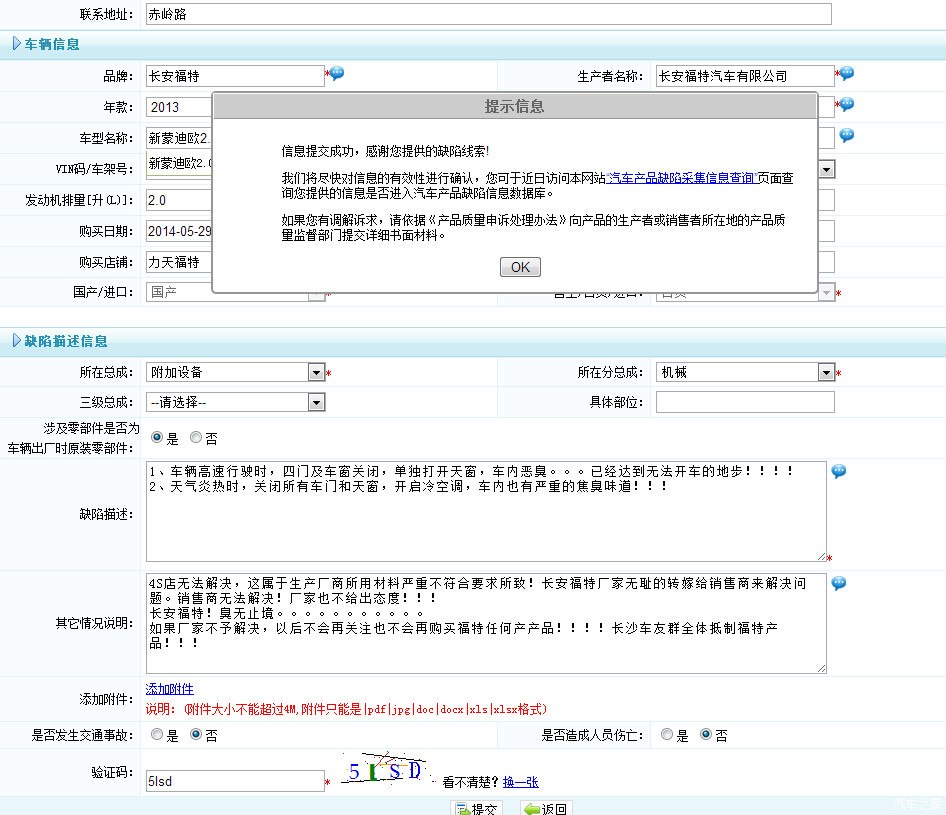Viewport: 946px width, 815px height.
Task: Click the 联系地址 input field
Action: tap(489, 14)
